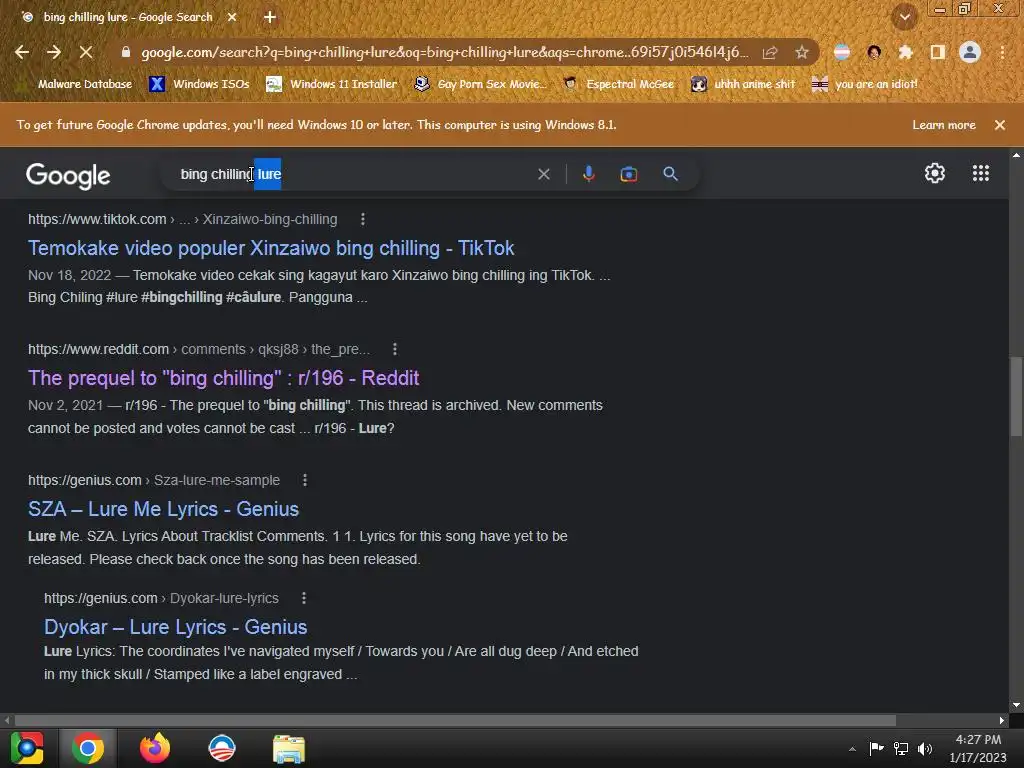Open SZA Lure Me Lyrics Genius link
This screenshot has width=1024, height=768.
click(163, 509)
